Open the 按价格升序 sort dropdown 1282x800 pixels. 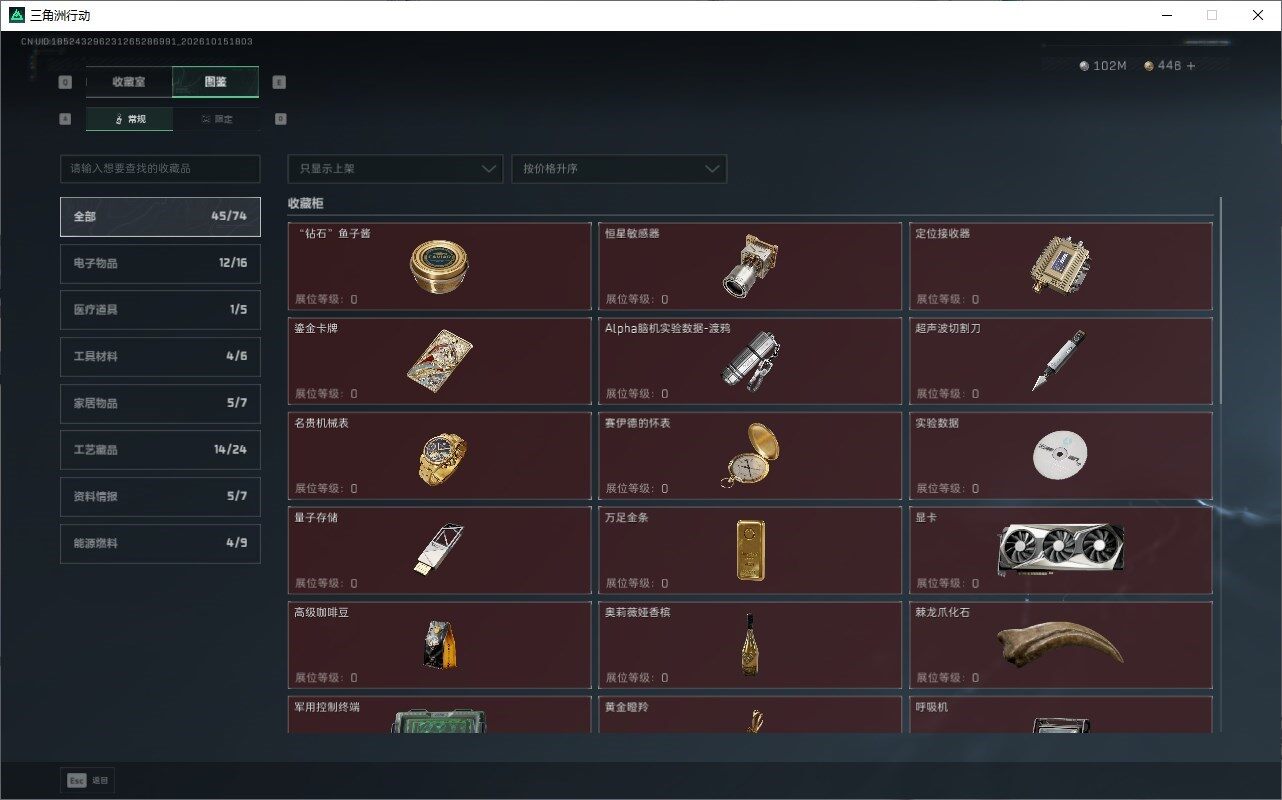619,169
